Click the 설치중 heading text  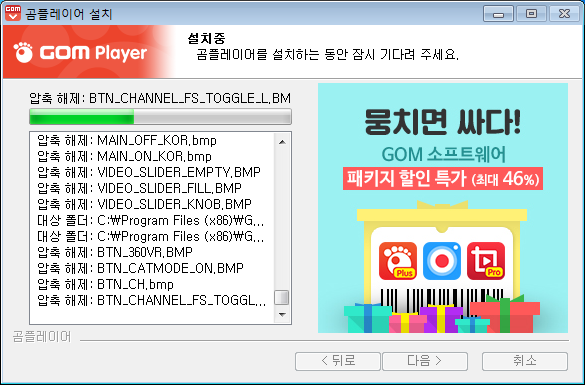tap(206, 38)
